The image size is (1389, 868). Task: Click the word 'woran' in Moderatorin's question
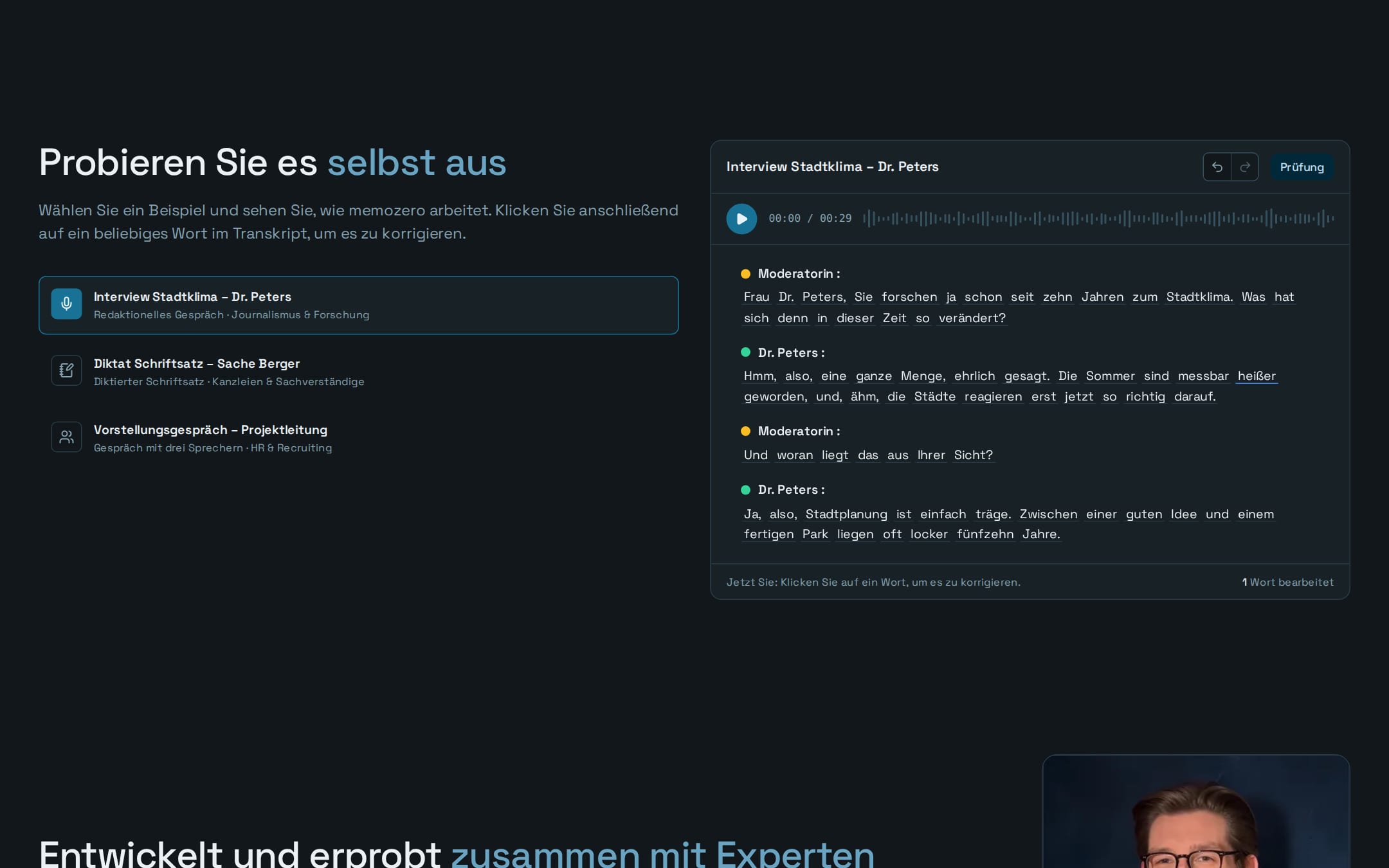click(x=795, y=455)
